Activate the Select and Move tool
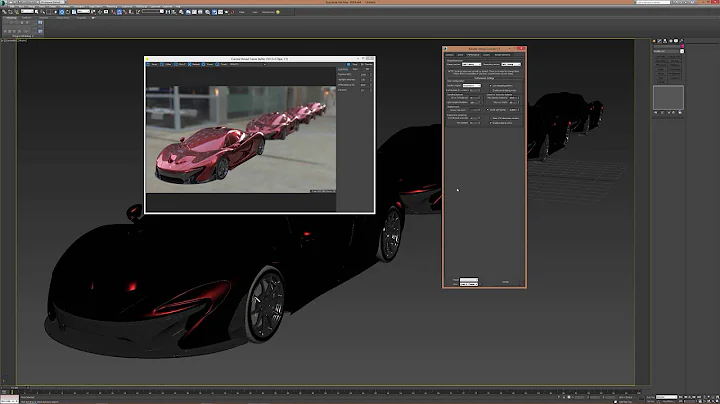720x404 pixels. 62,12
